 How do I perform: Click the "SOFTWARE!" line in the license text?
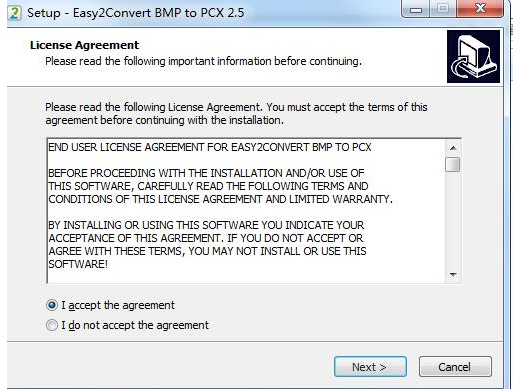(78, 264)
